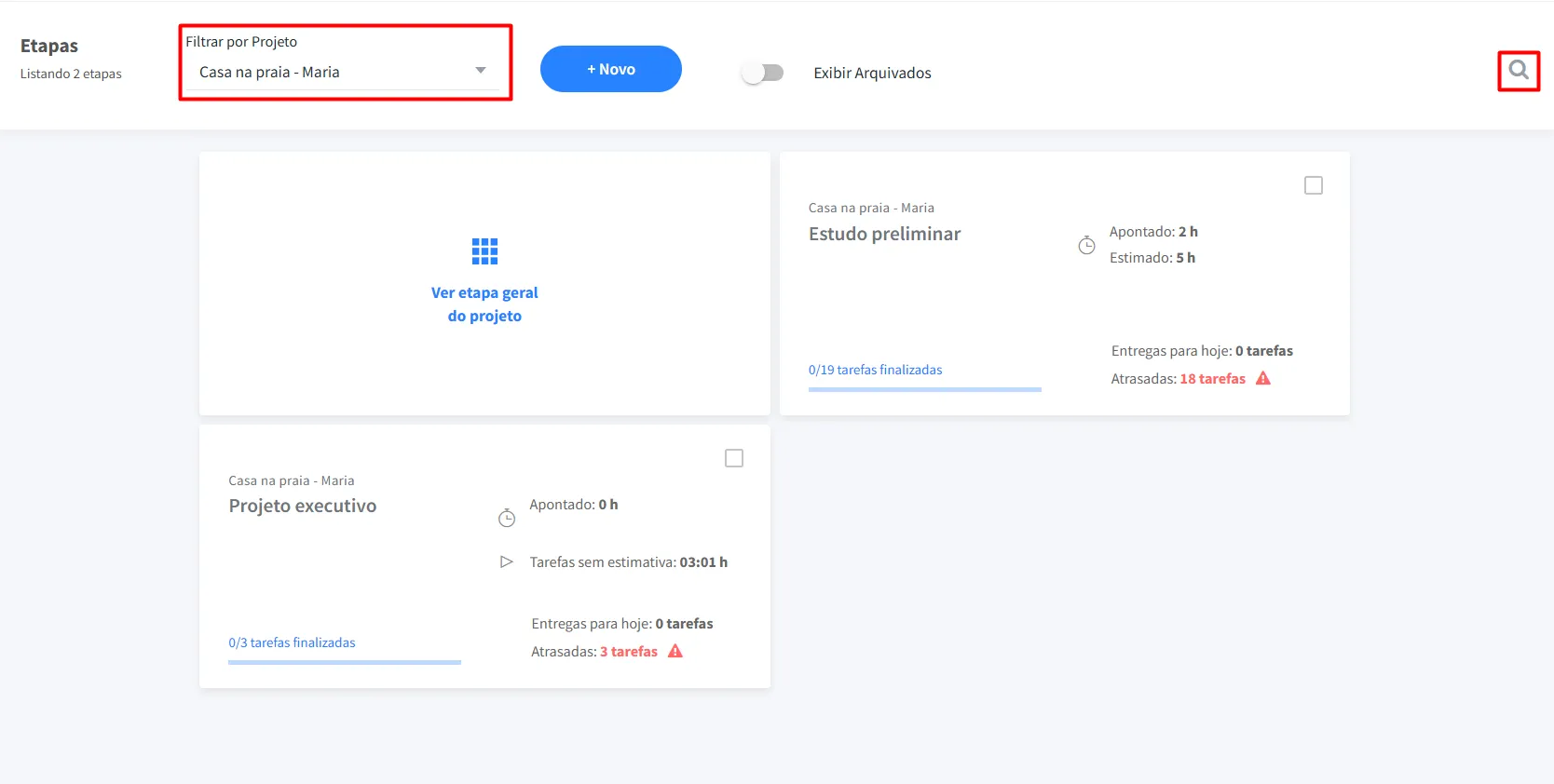Click the stopwatch icon in Estudo preliminar card
The image size is (1554, 784).
click(x=1086, y=245)
